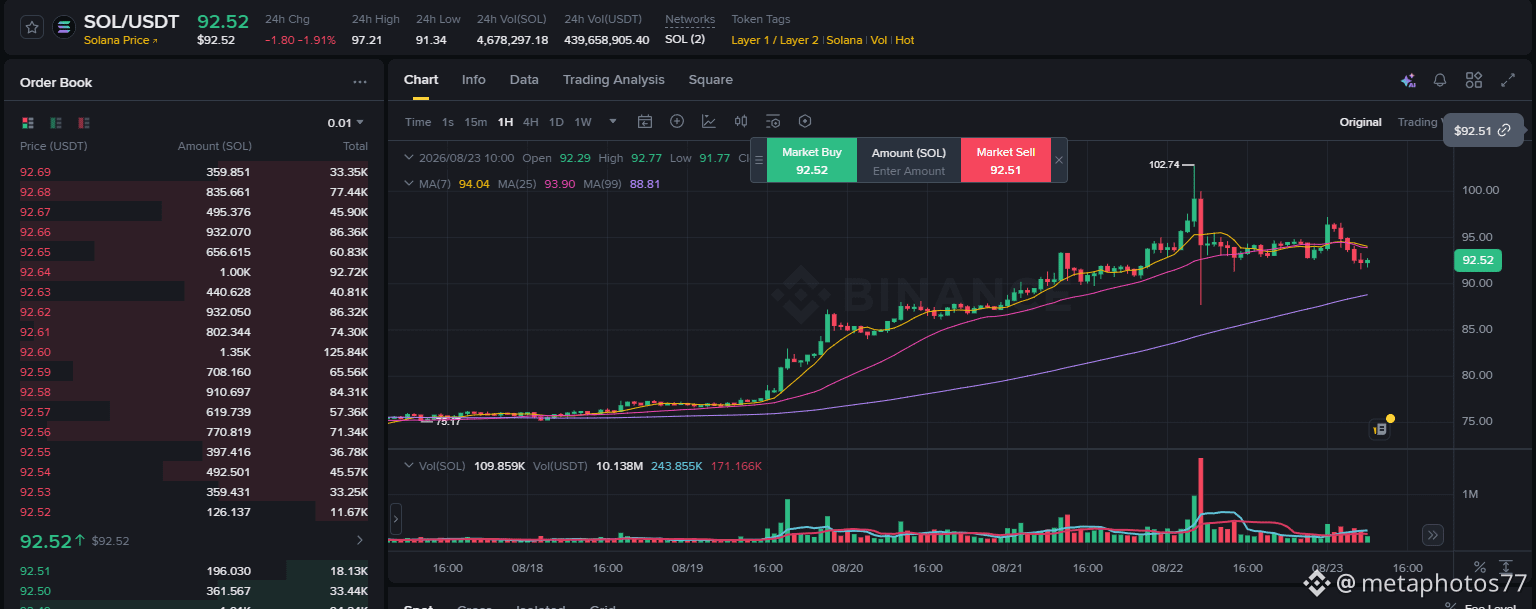Image resolution: width=1536 pixels, height=609 pixels.
Task: Open Square tab
Action: tap(710, 80)
